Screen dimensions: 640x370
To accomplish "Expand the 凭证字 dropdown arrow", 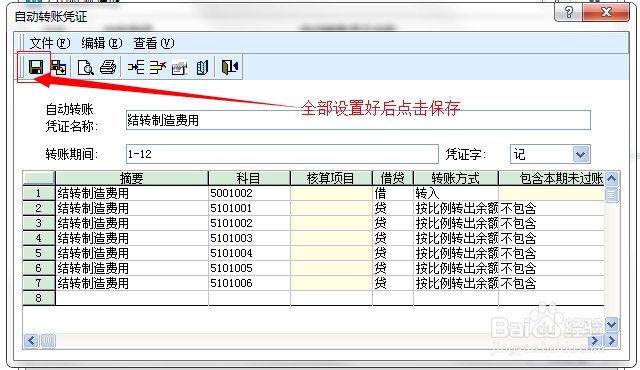I will 580,154.
